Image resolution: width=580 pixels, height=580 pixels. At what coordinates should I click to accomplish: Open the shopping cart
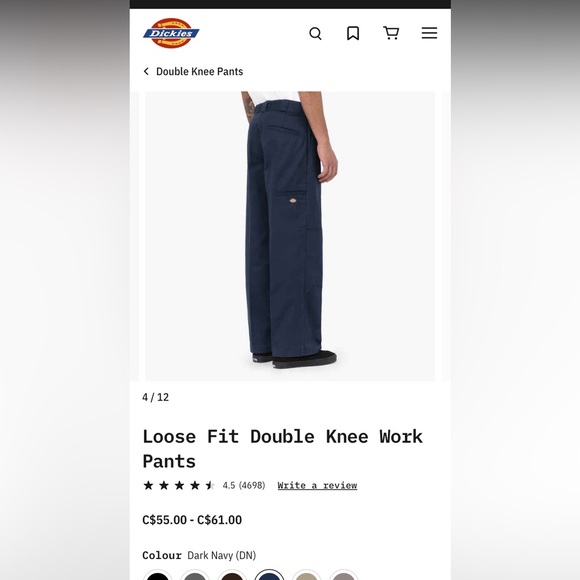(x=391, y=33)
